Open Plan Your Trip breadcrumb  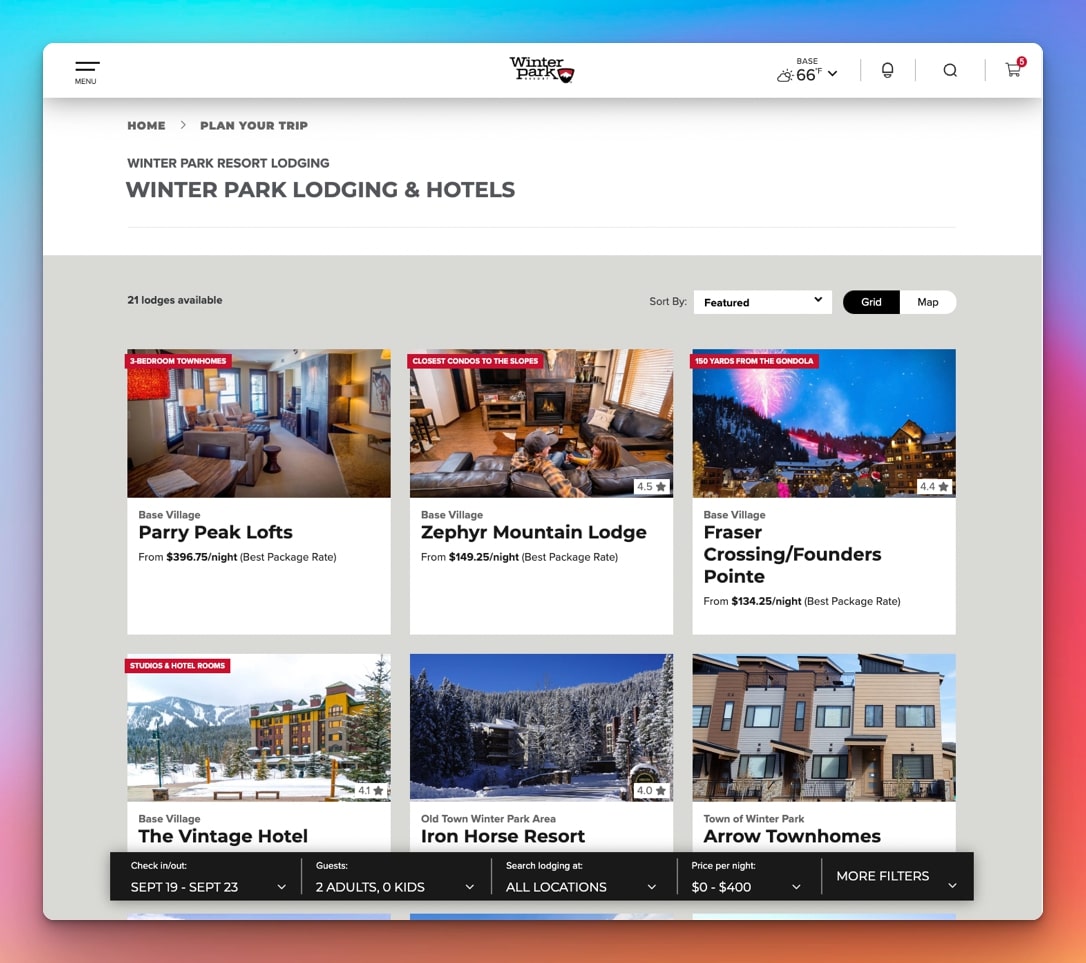point(254,126)
